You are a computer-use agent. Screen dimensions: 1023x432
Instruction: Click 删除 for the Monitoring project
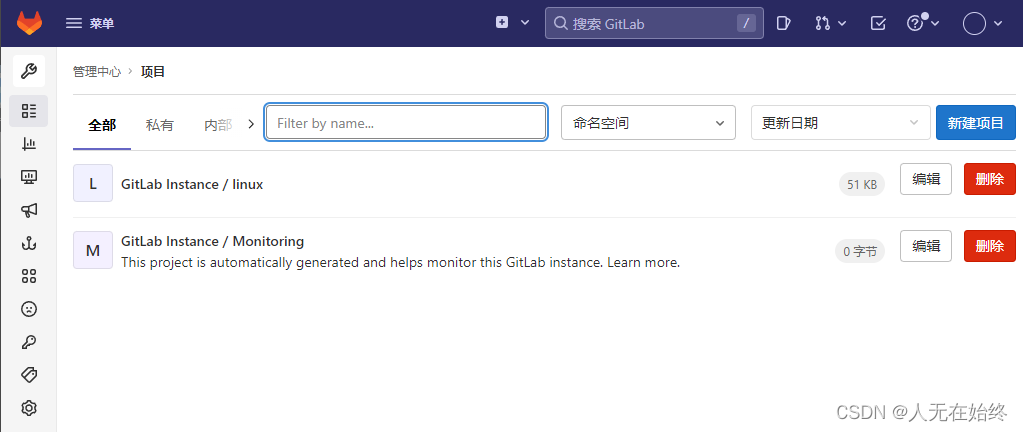pos(990,246)
